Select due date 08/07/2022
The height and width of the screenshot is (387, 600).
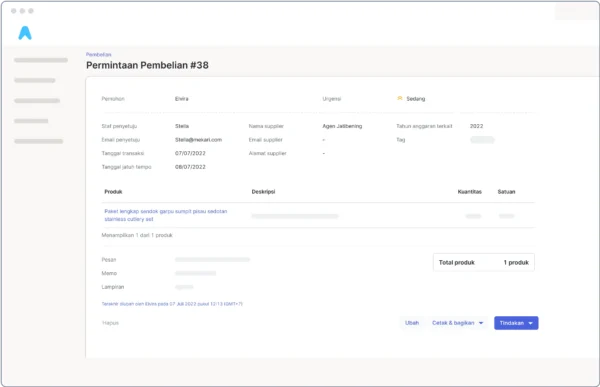[190, 167]
